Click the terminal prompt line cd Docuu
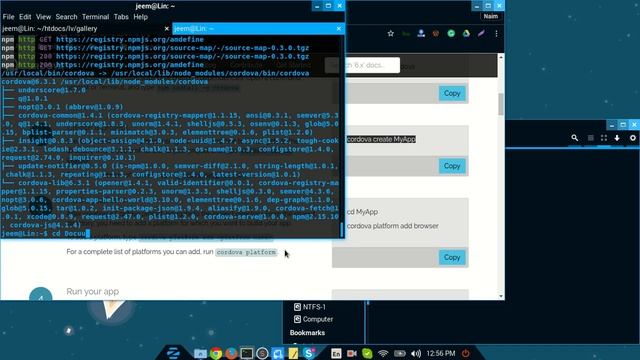The height and width of the screenshot is (360, 640). [45, 233]
